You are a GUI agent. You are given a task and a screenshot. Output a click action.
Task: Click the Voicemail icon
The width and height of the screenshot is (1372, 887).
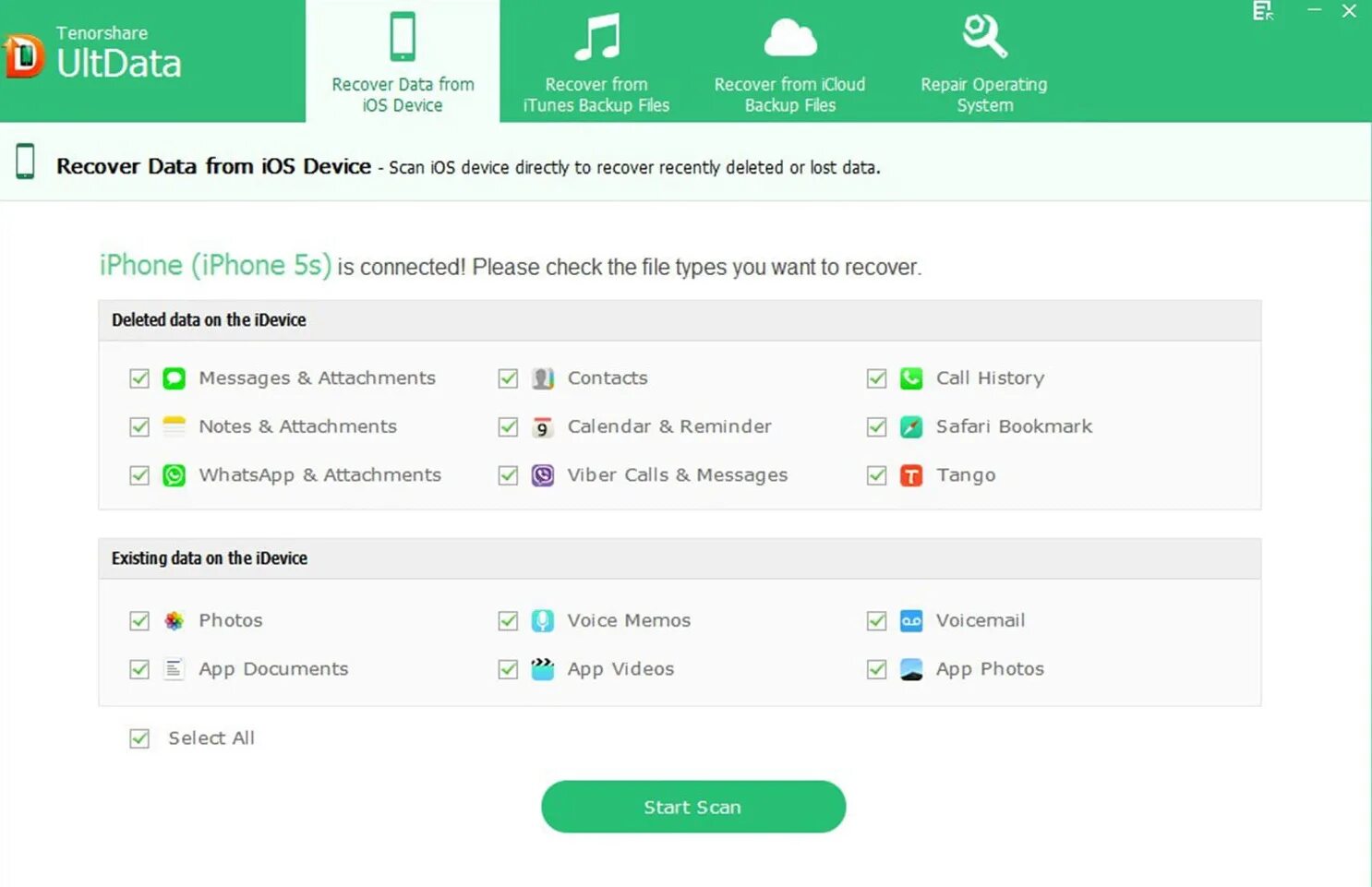point(911,620)
